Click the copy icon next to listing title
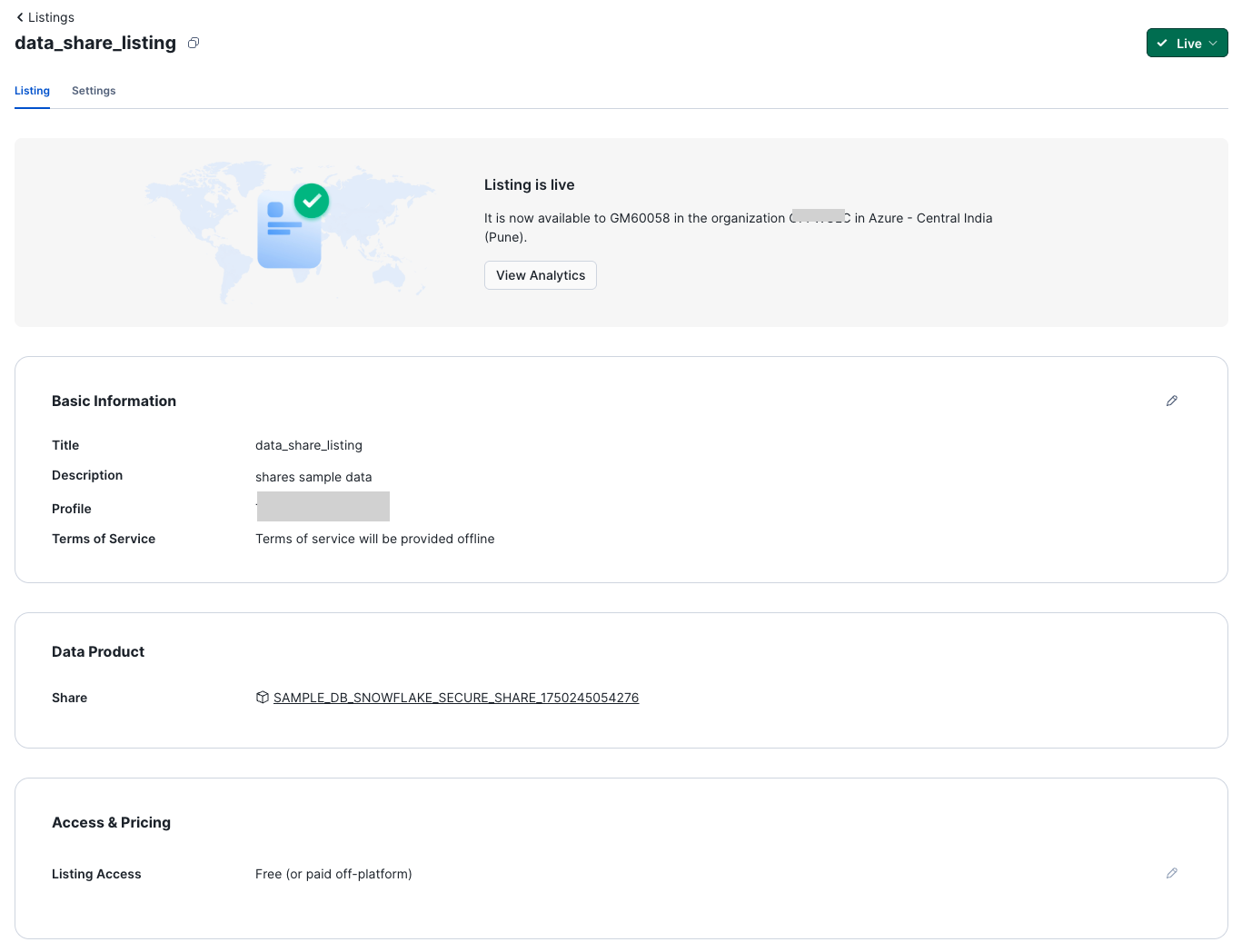Viewport: 1242px width, 952px height. pyautogui.click(x=194, y=43)
